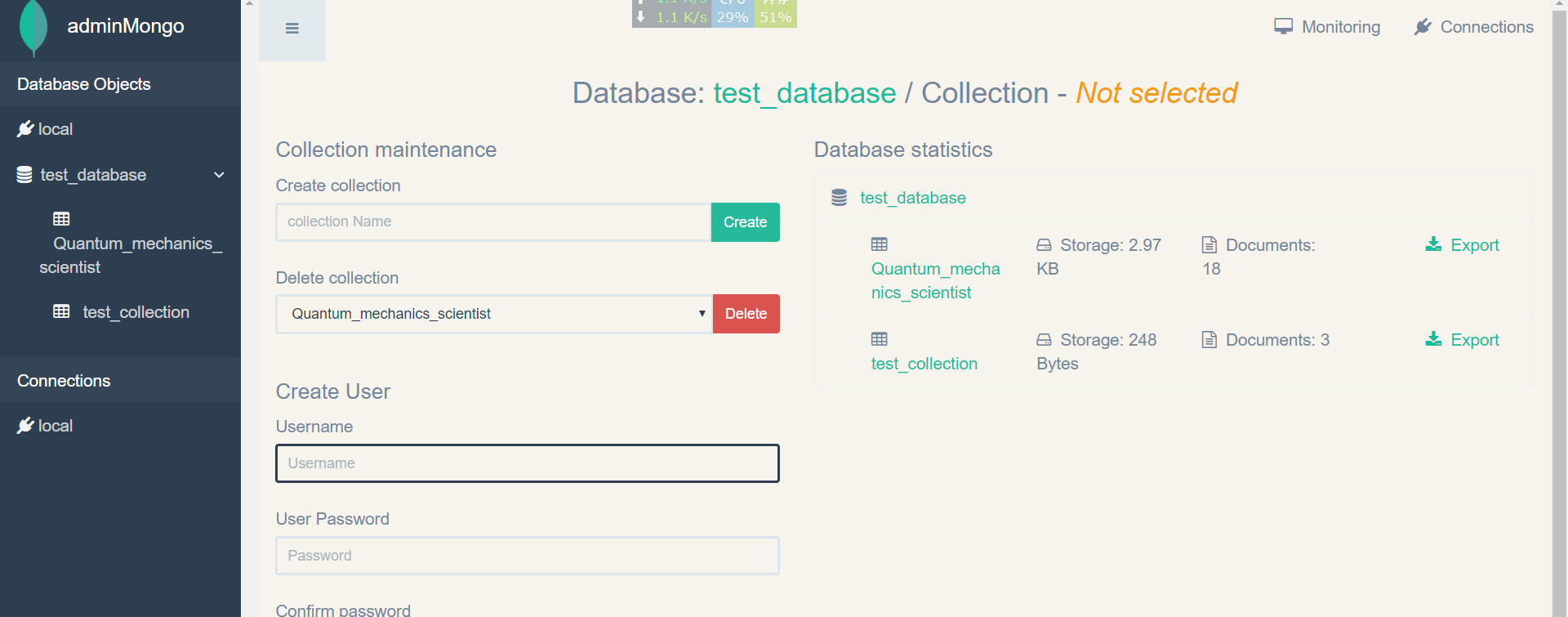Image resolution: width=1568 pixels, height=617 pixels.
Task: Open test_collection in the sidebar
Action: coord(136,312)
